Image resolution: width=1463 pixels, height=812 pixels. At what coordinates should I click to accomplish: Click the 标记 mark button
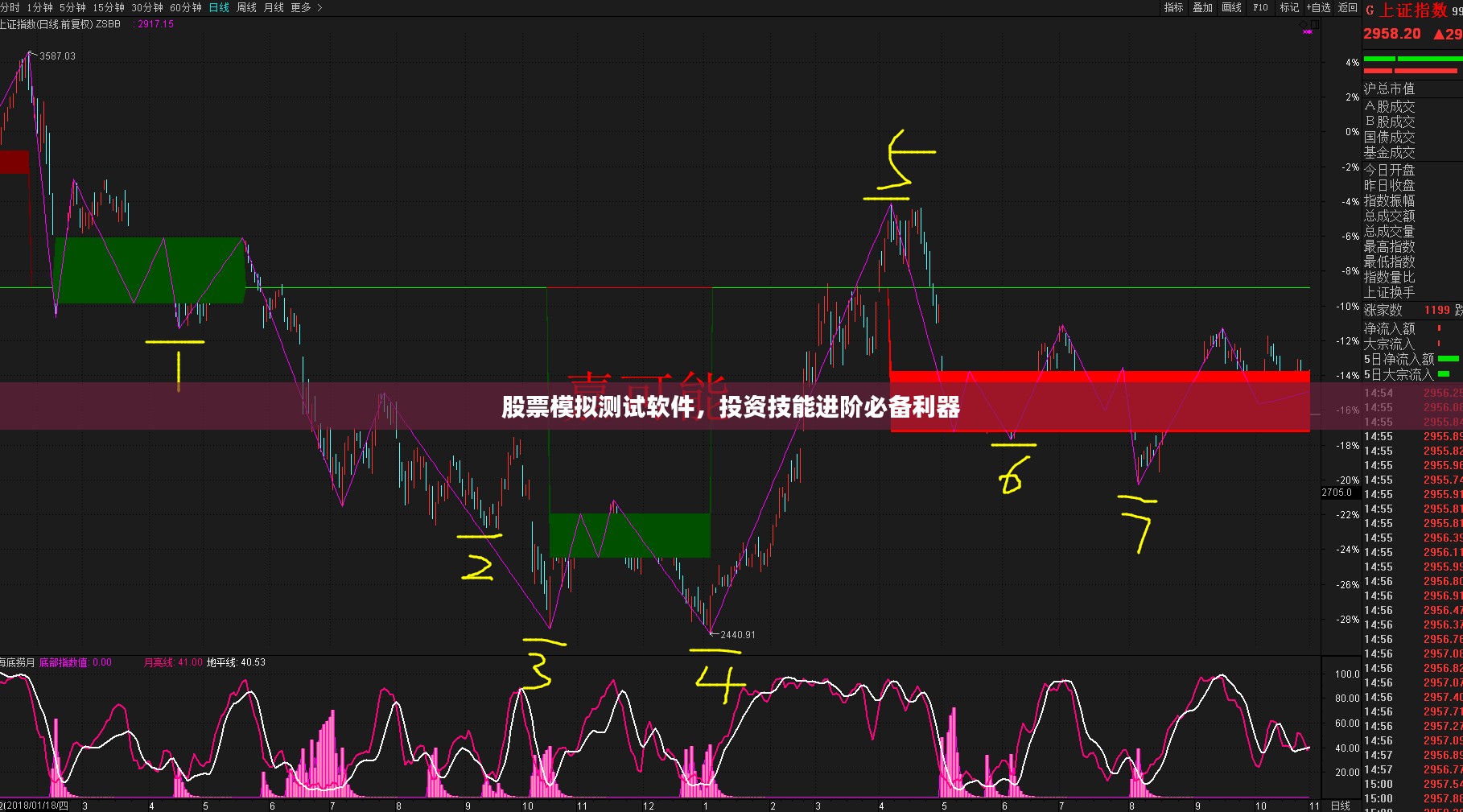1289,7
